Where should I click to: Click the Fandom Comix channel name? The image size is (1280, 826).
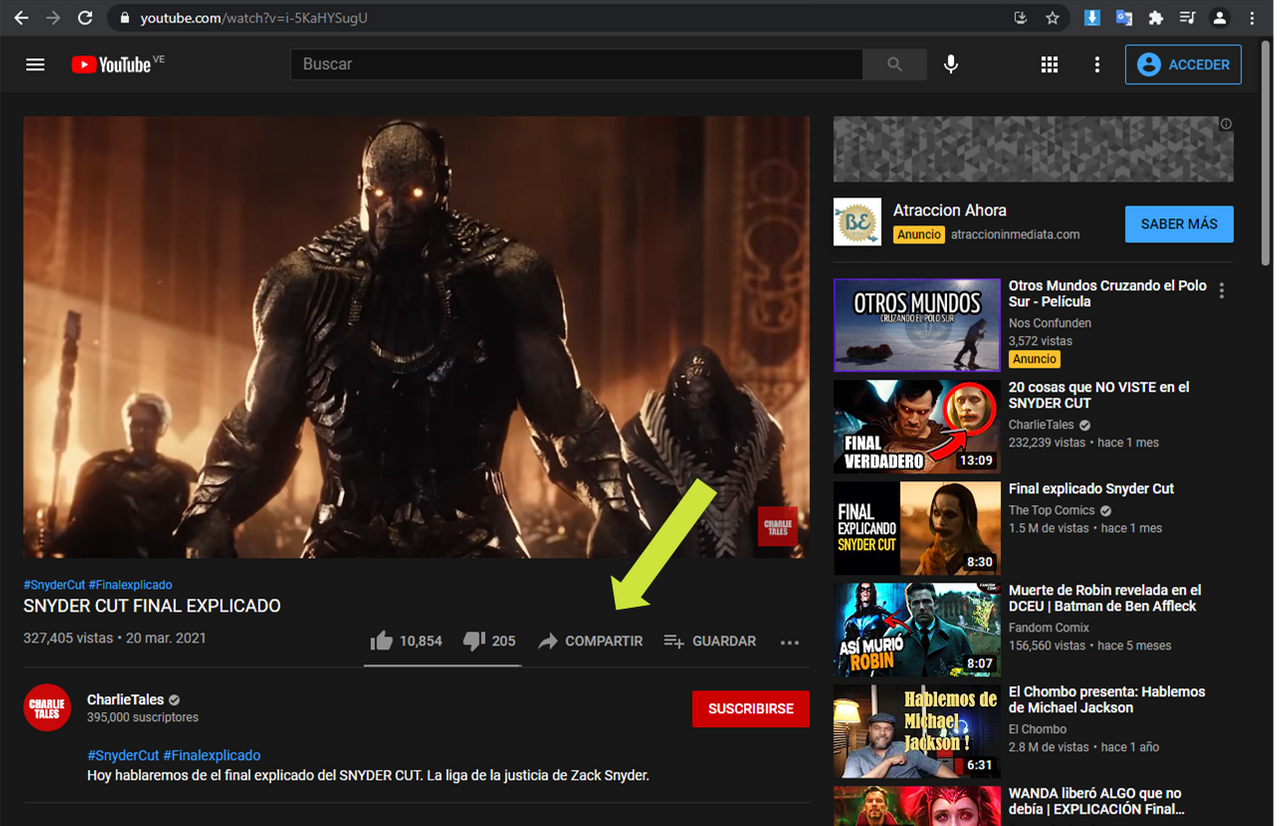point(1049,628)
